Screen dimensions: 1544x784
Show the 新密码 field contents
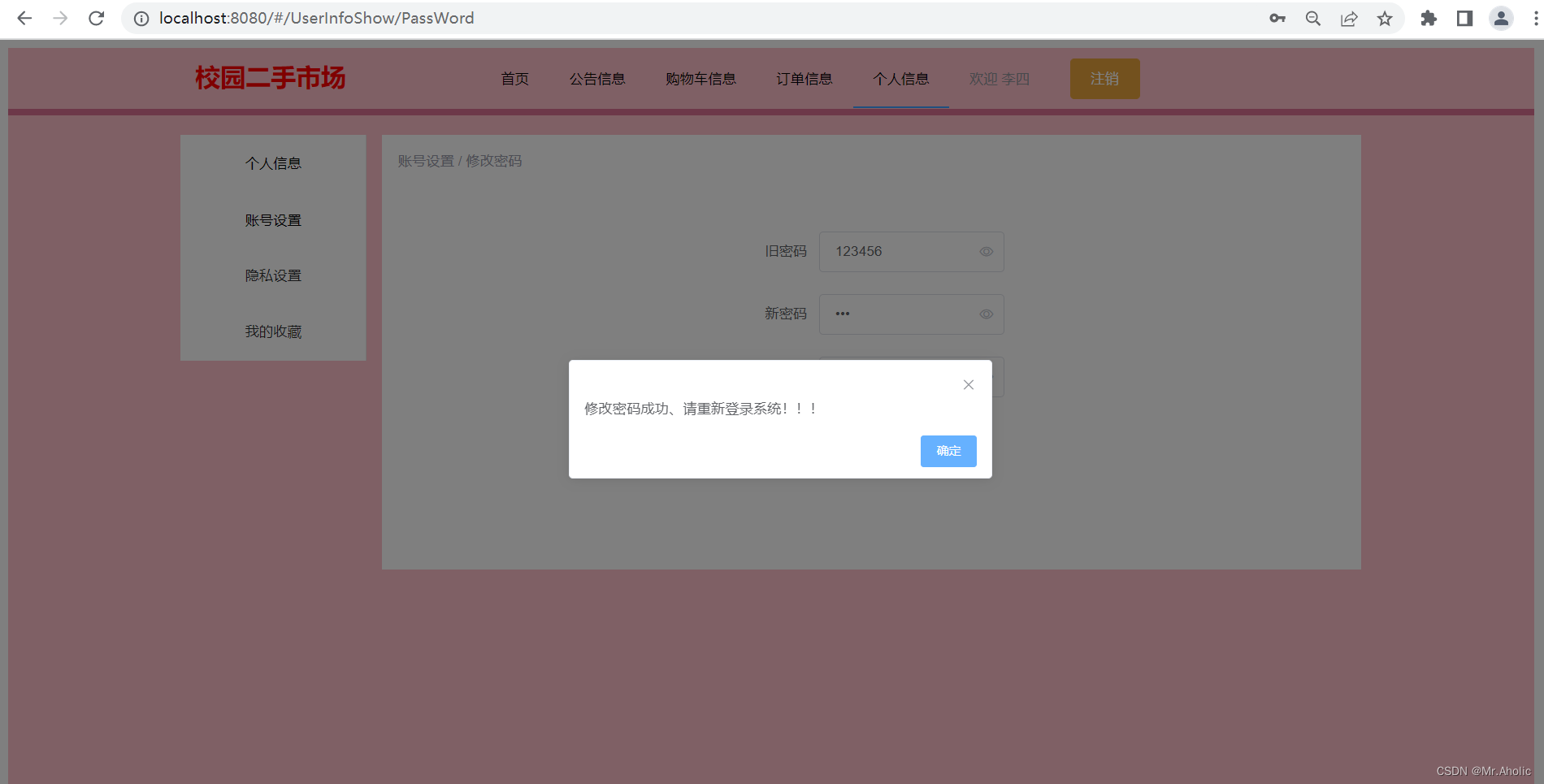tap(987, 314)
